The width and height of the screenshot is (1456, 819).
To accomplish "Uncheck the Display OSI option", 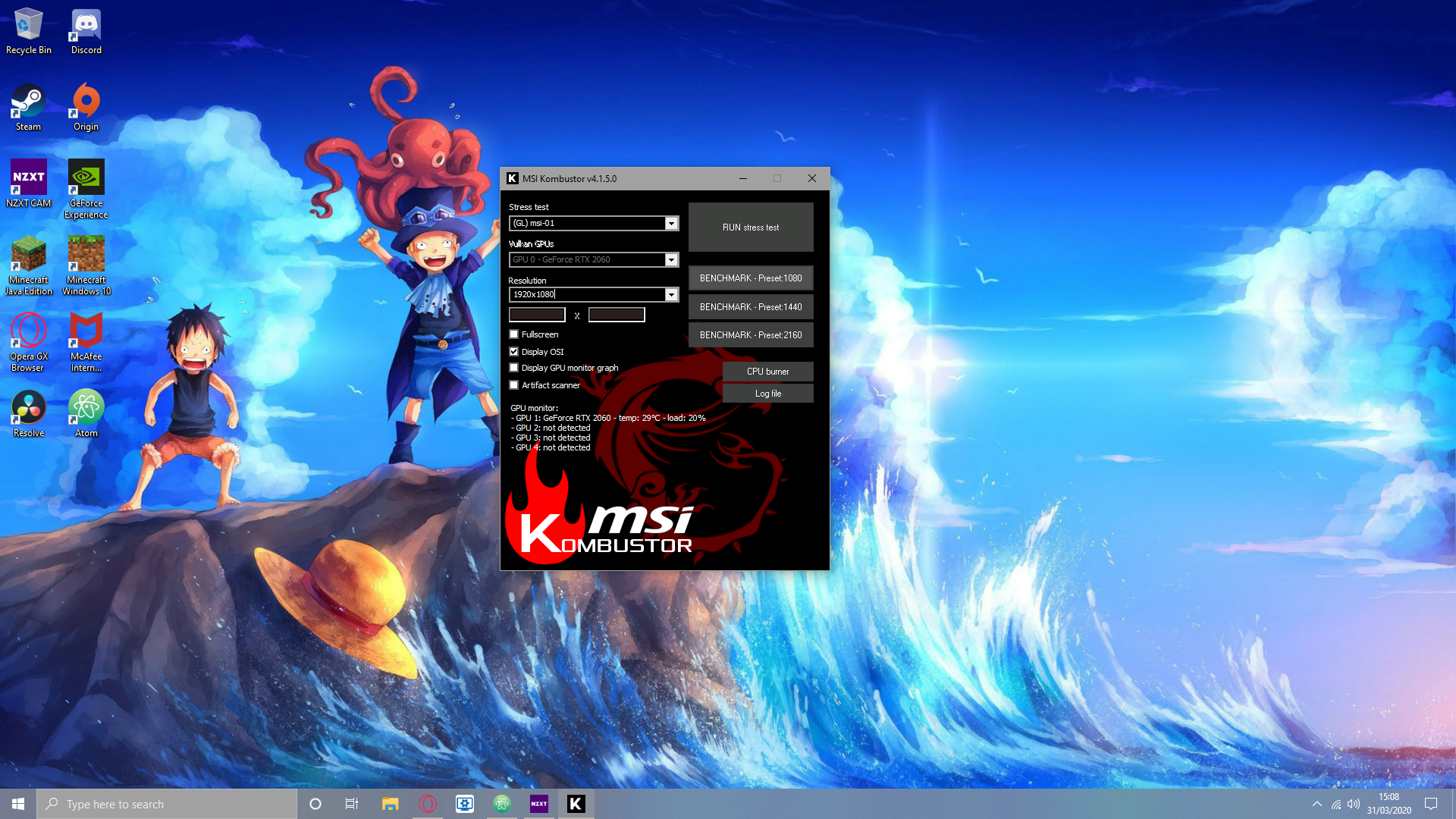I will pyautogui.click(x=514, y=352).
